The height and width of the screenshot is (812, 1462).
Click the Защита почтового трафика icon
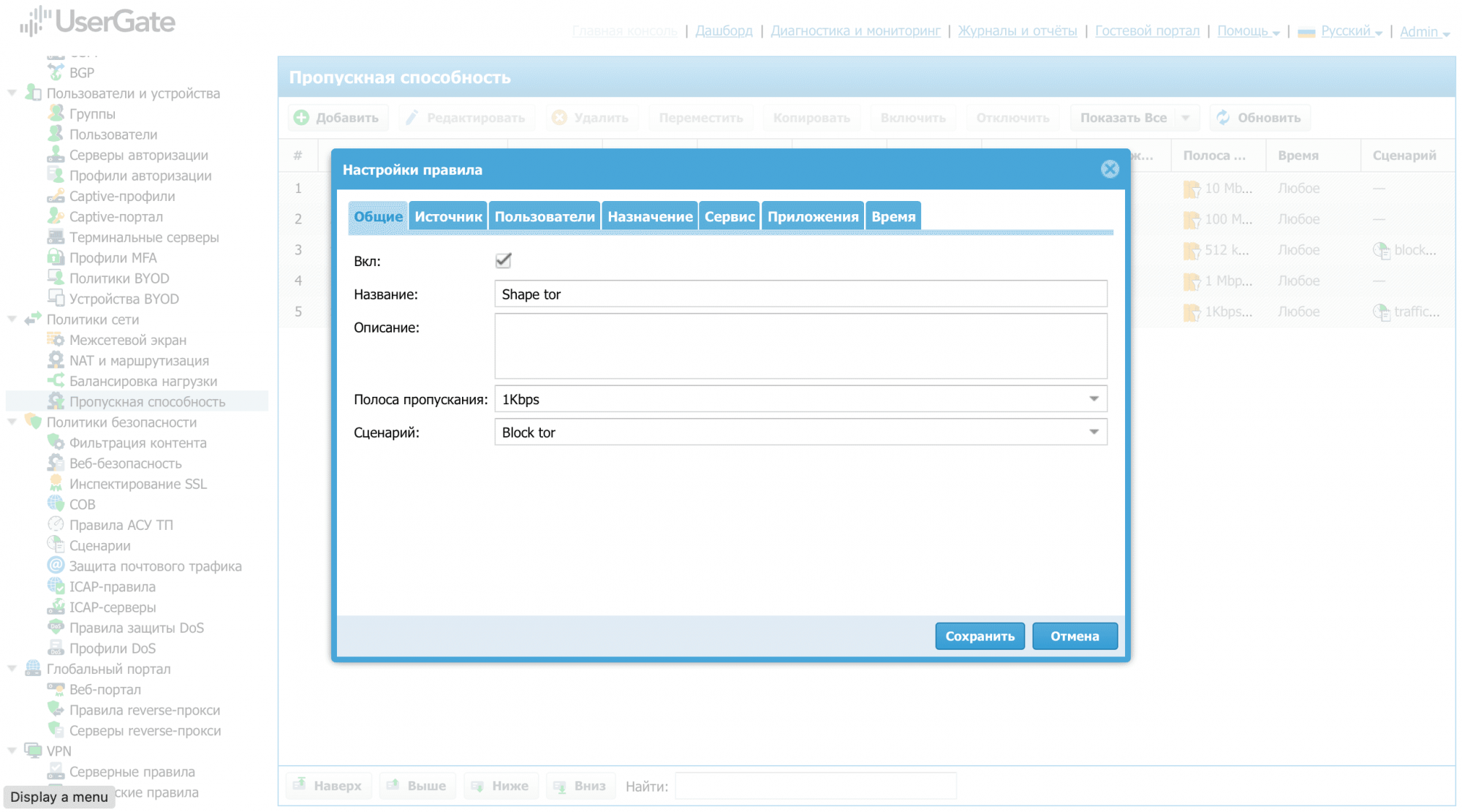[56, 566]
